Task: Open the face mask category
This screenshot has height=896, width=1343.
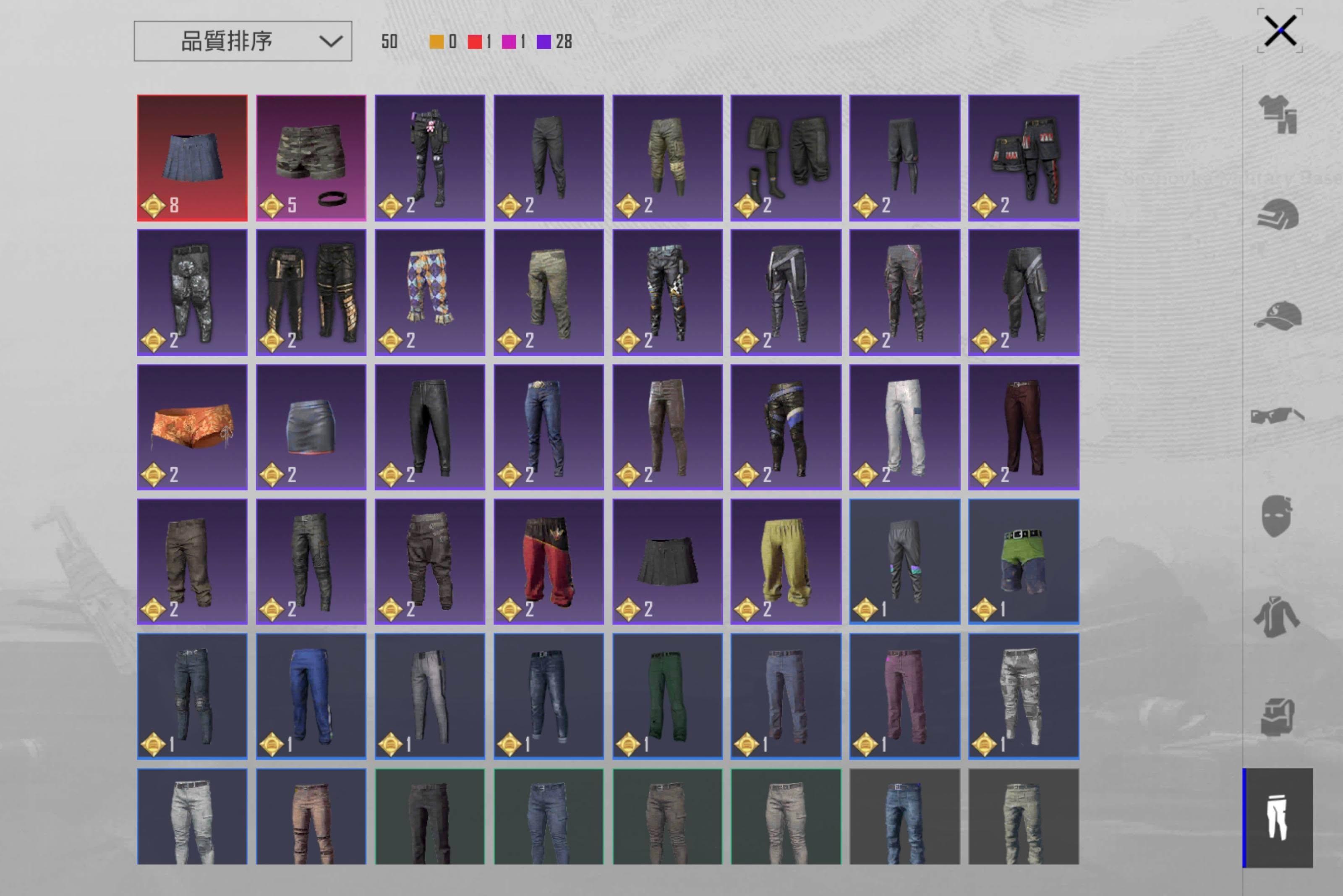Action: (x=1277, y=516)
